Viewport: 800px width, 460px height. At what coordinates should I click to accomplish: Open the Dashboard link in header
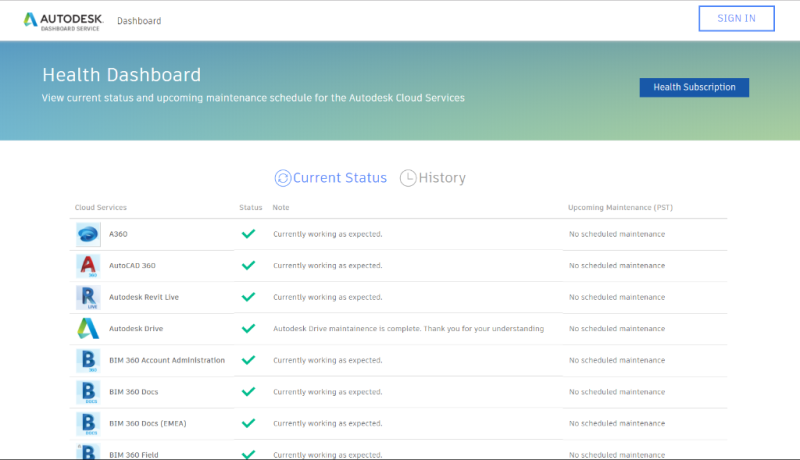[x=139, y=21]
